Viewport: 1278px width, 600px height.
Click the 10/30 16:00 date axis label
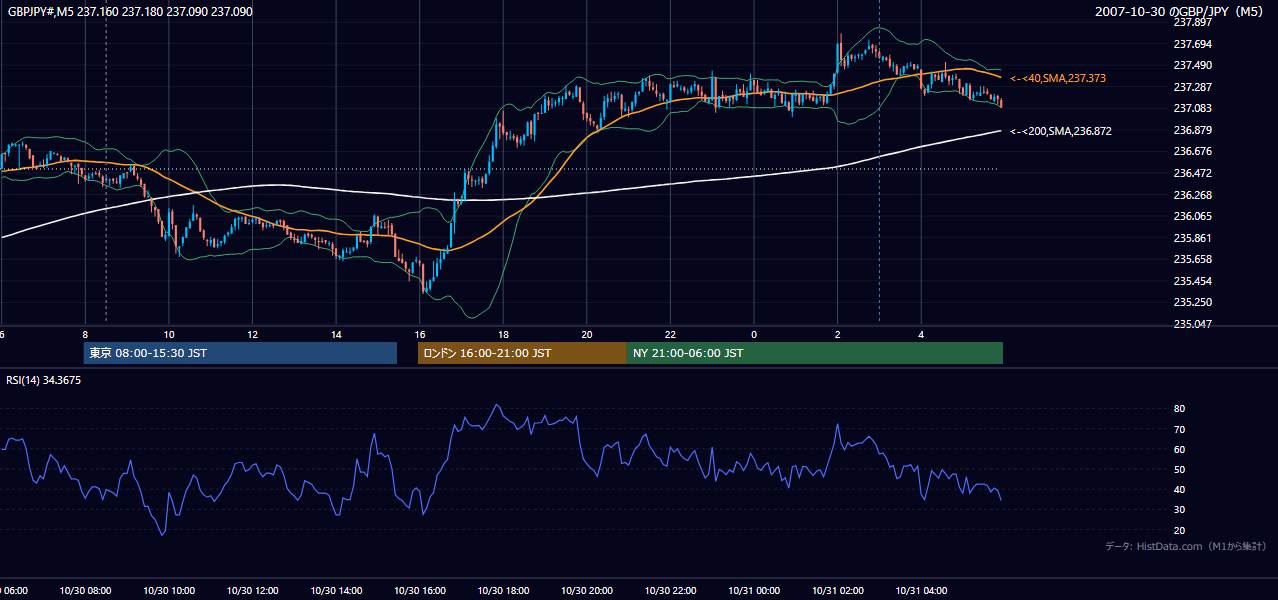coord(419,590)
